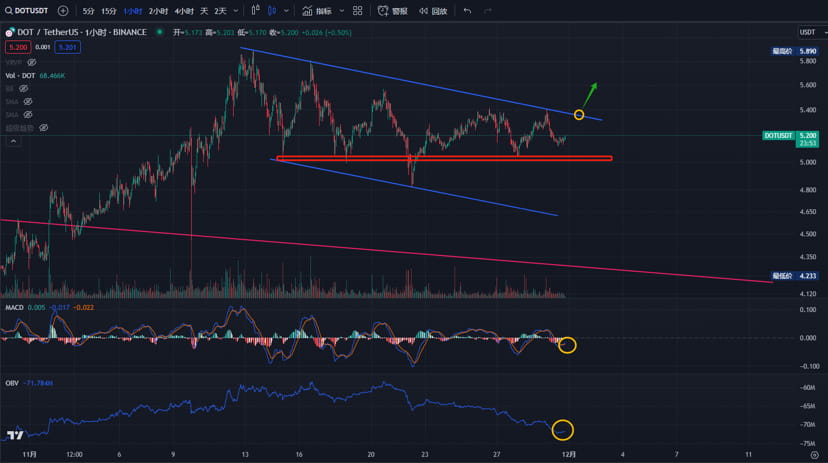
Task: Click the OBV indicator label
Action: (12, 383)
